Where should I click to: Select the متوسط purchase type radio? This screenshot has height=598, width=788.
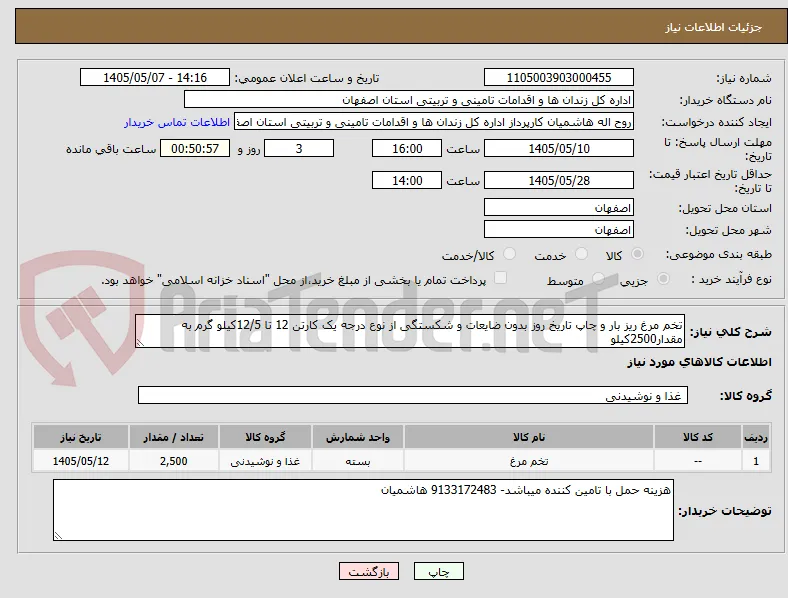point(598,278)
